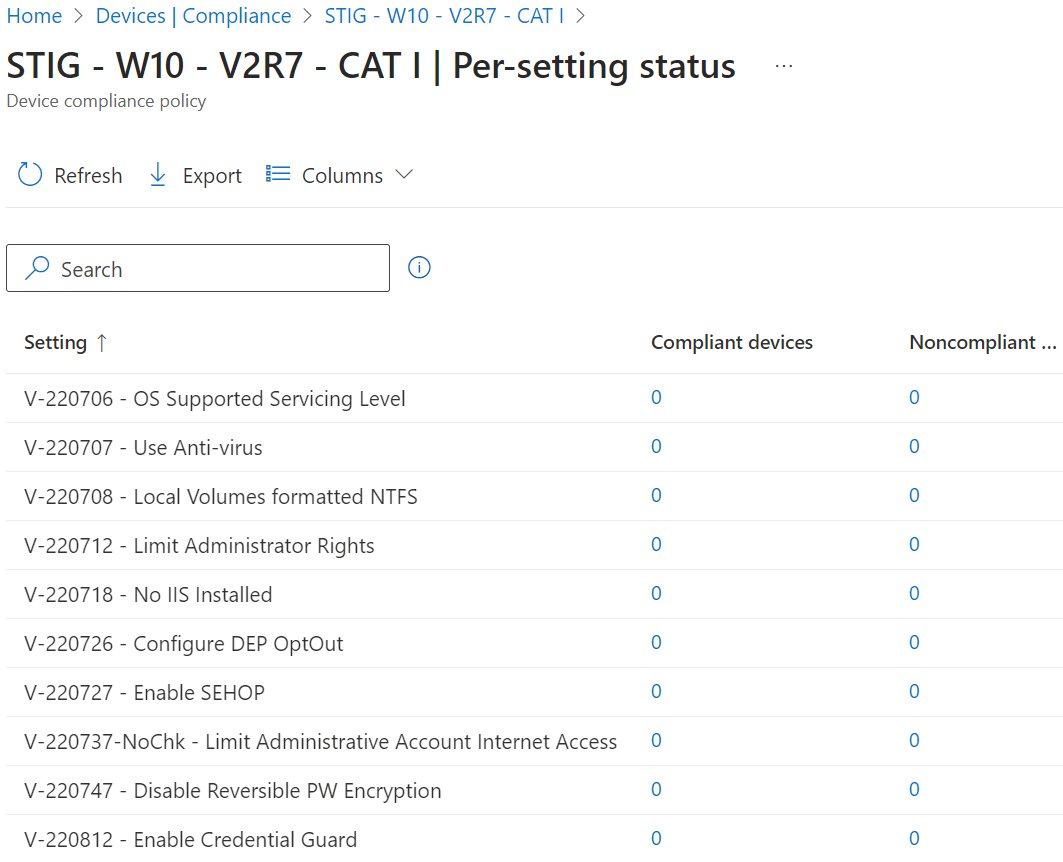Focus the Search input field

pos(198,268)
